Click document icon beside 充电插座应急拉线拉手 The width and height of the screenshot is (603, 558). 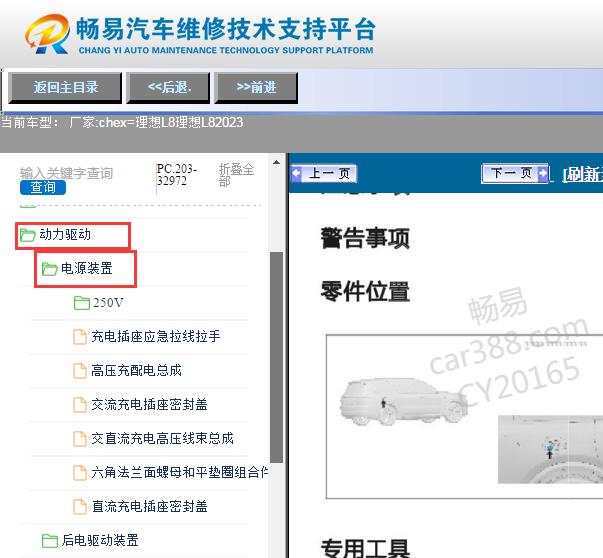[x=80, y=337]
